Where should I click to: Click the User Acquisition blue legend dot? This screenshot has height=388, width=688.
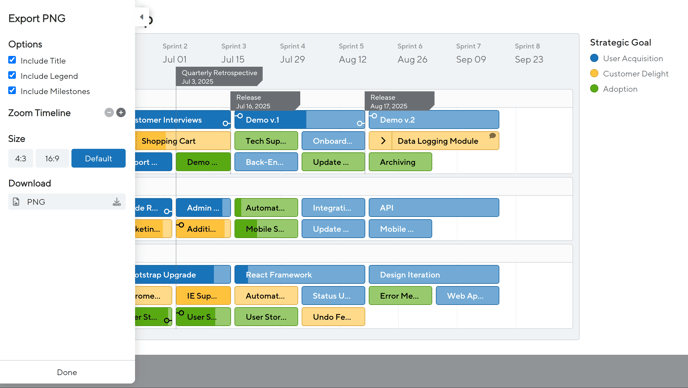click(x=594, y=58)
